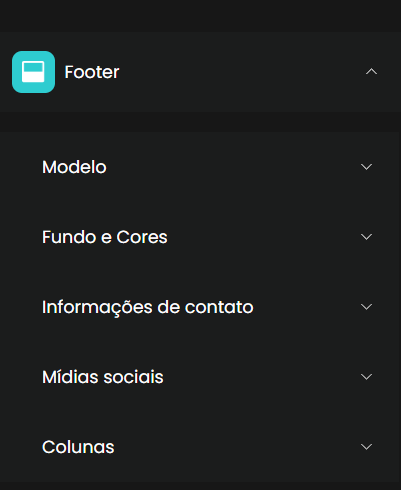The image size is (401, 490).
Task: Click the arrow icon next to Informações de contato
Action: 366,307
